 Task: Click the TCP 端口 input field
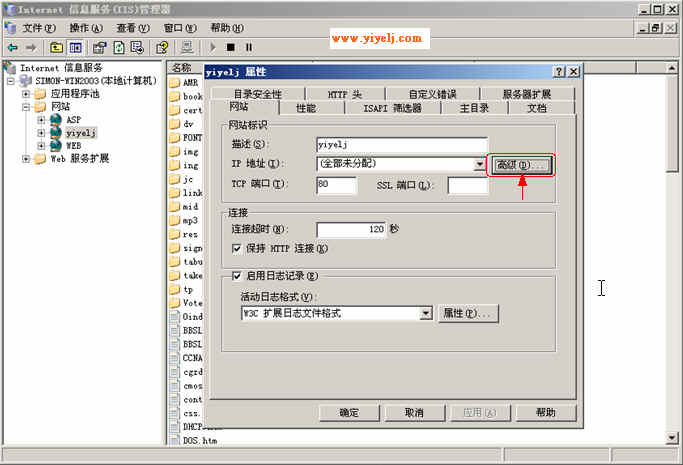pos(336,185)
